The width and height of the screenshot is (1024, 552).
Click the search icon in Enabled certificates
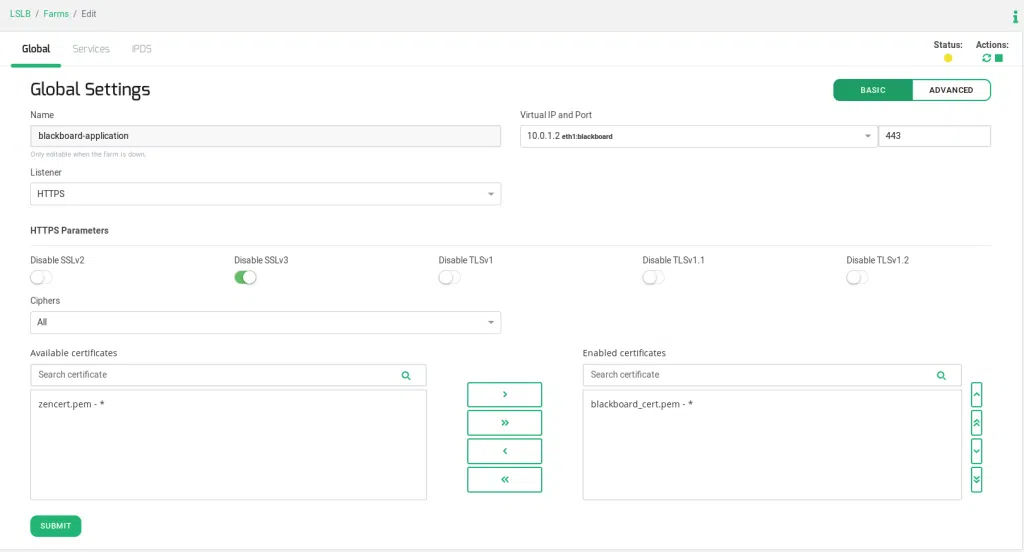[x=941, y=375]
